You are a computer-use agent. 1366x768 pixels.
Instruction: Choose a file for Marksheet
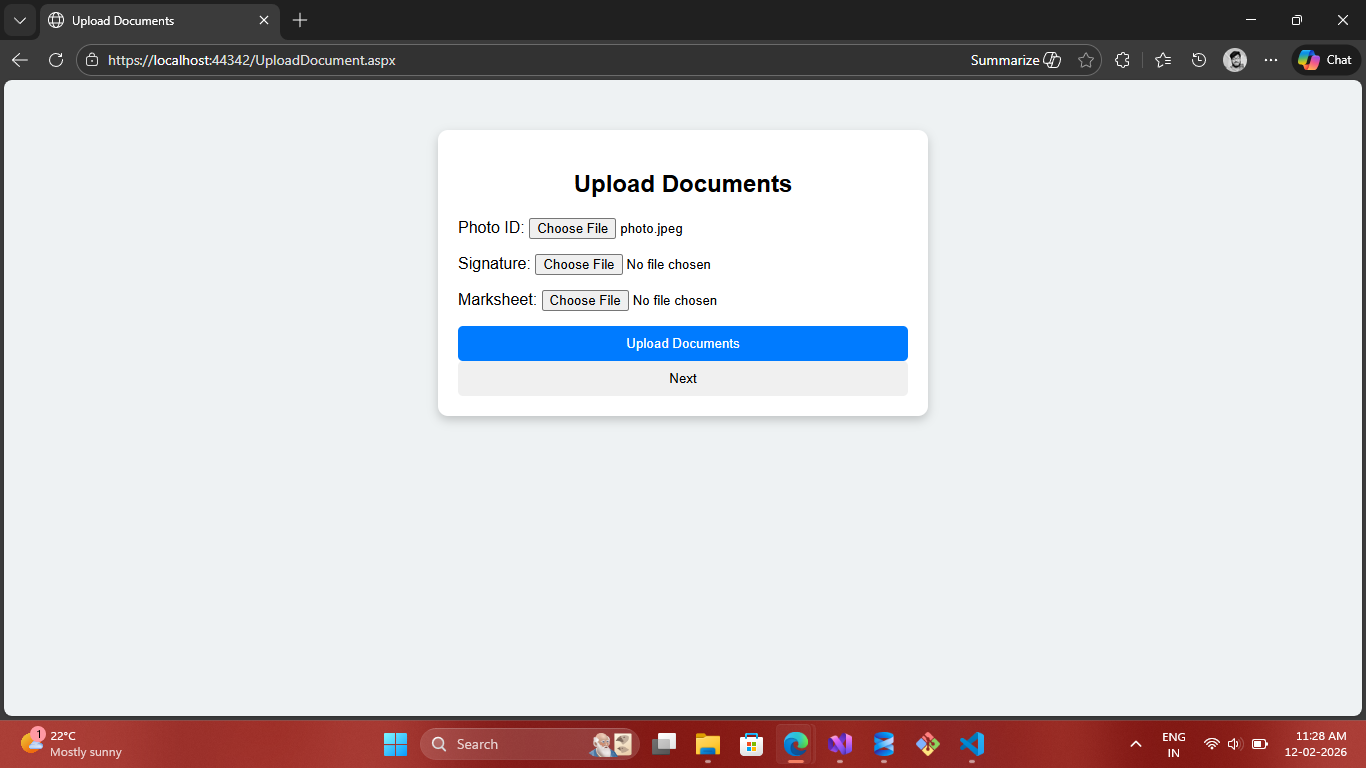585,300
